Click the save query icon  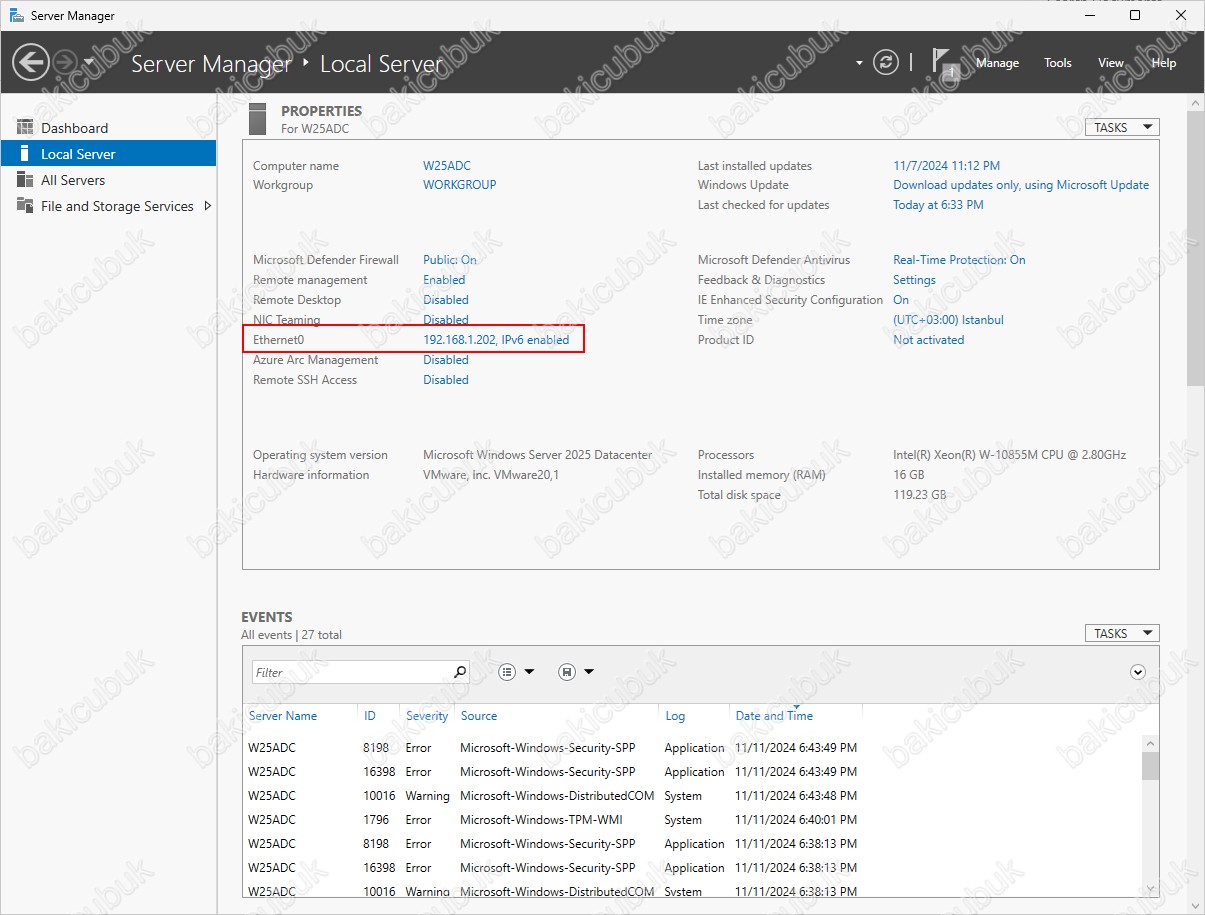(x=567, y=672)
